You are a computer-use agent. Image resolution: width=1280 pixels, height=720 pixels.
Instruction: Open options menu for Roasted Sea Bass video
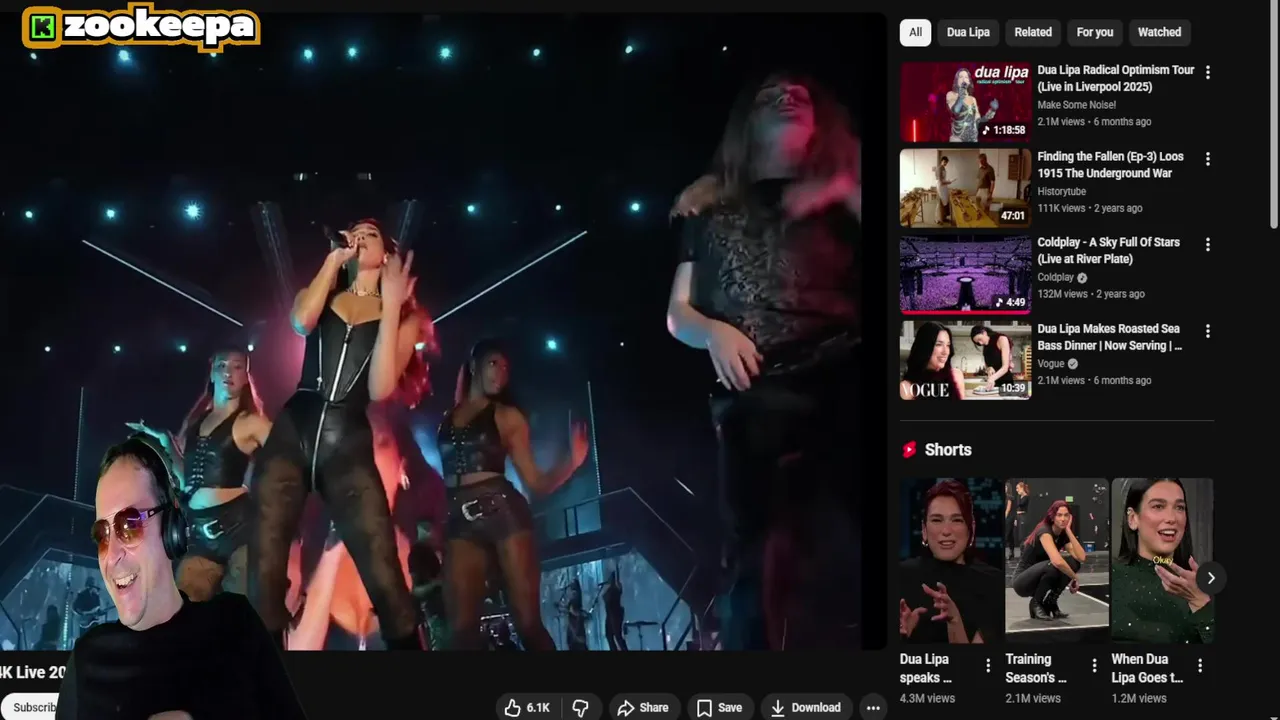coord(1207,330)
